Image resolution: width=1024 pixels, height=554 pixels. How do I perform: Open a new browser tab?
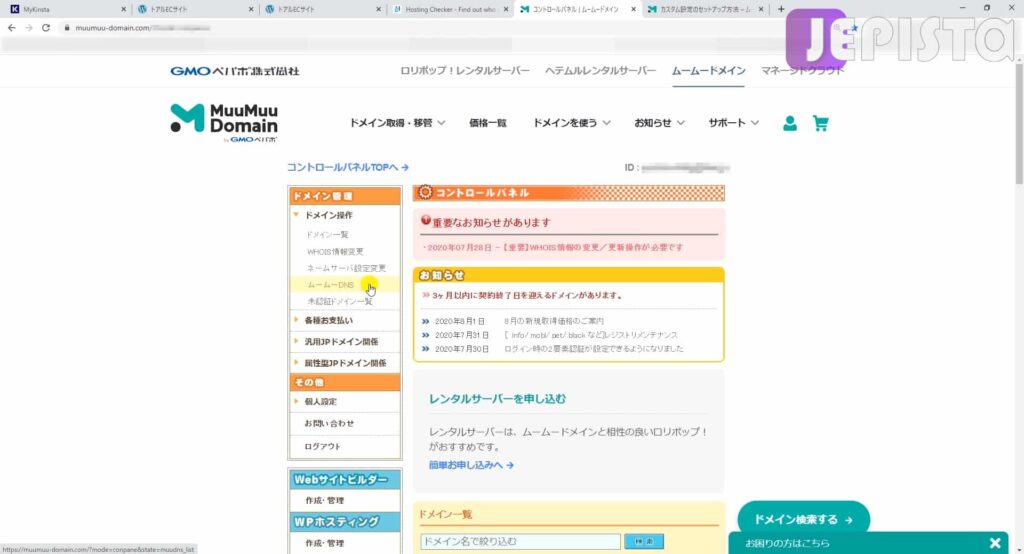coord(781,9)
